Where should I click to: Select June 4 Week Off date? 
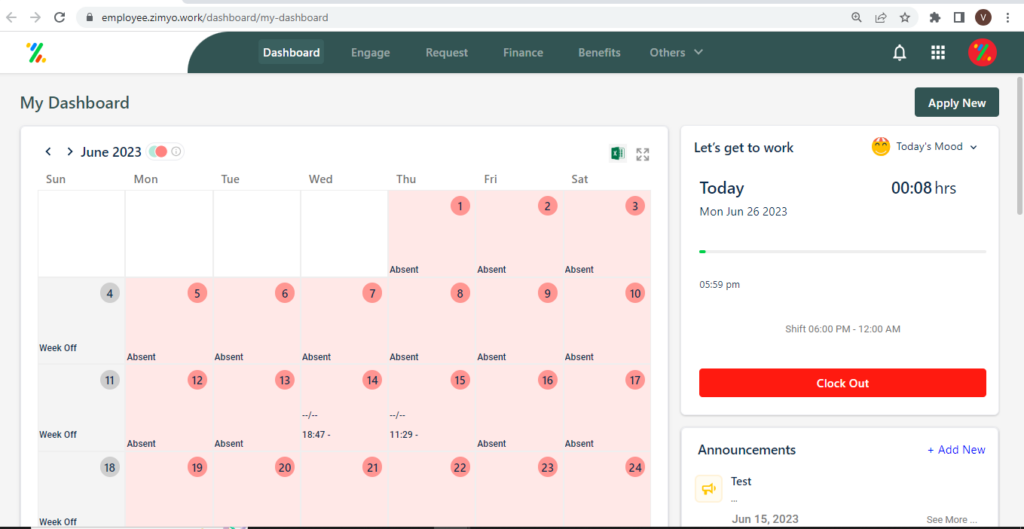(x=110, y=293)
